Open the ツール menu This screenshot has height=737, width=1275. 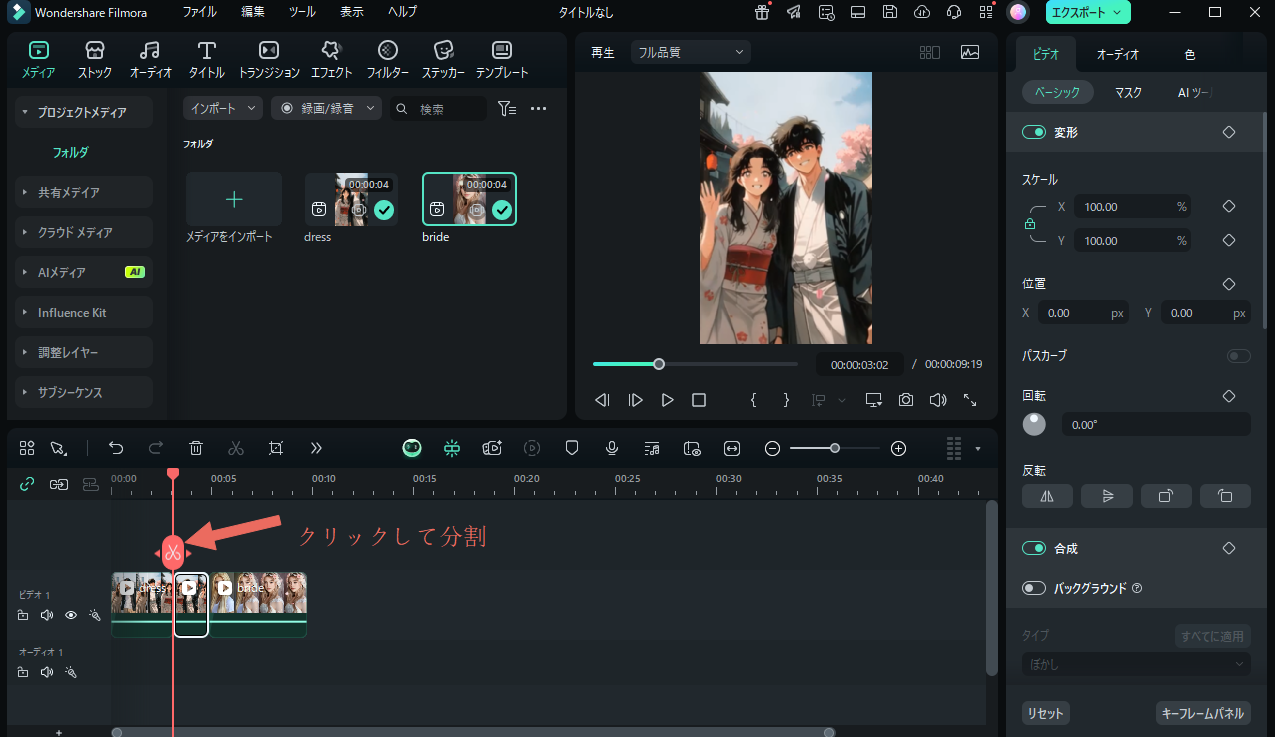pyautogui.click(x=302, y=12)
